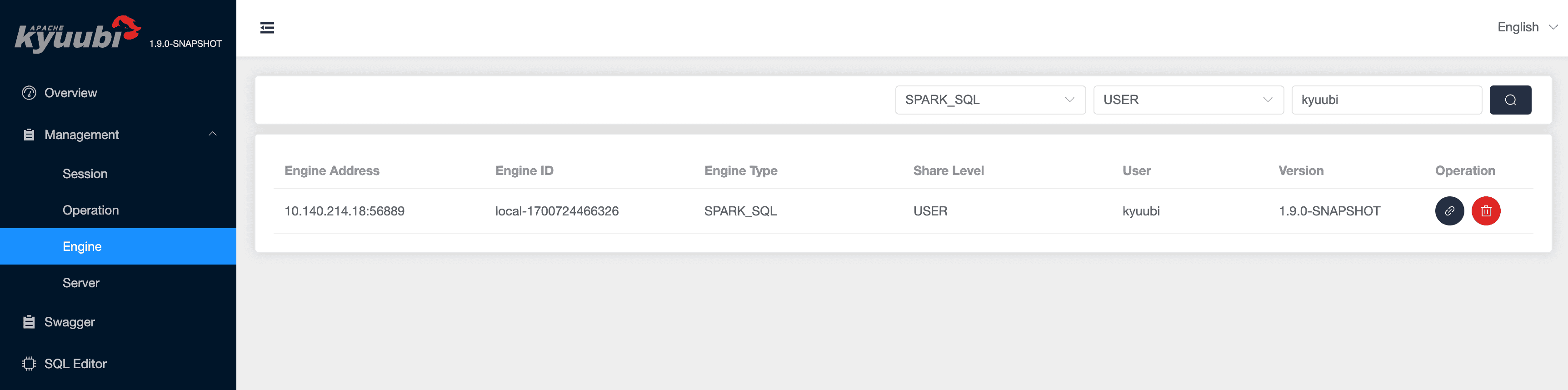
Task: Click the SQL Editor chip icon
Action: [x=29, y=364]
